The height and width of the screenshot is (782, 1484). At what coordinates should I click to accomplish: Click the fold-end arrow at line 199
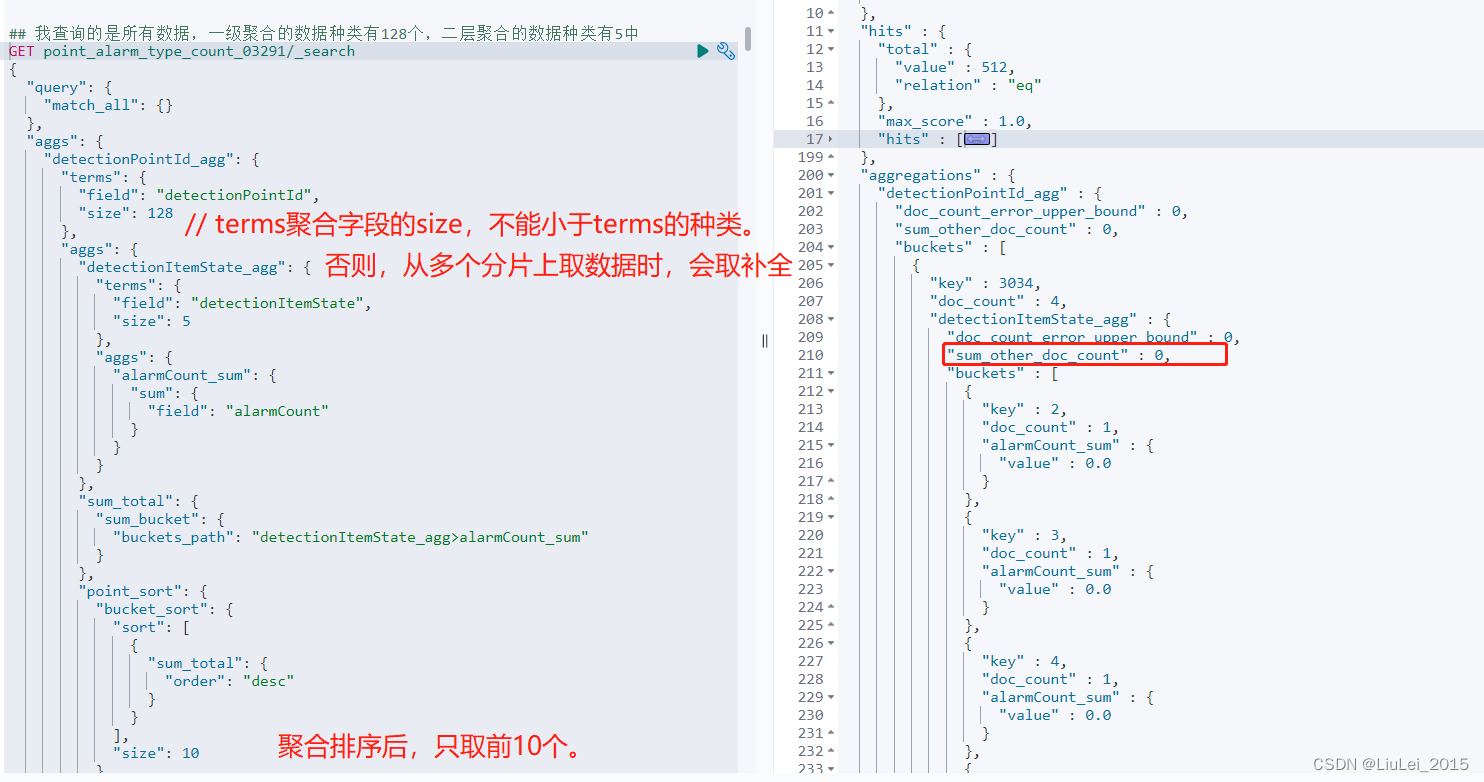coord(831,157)
